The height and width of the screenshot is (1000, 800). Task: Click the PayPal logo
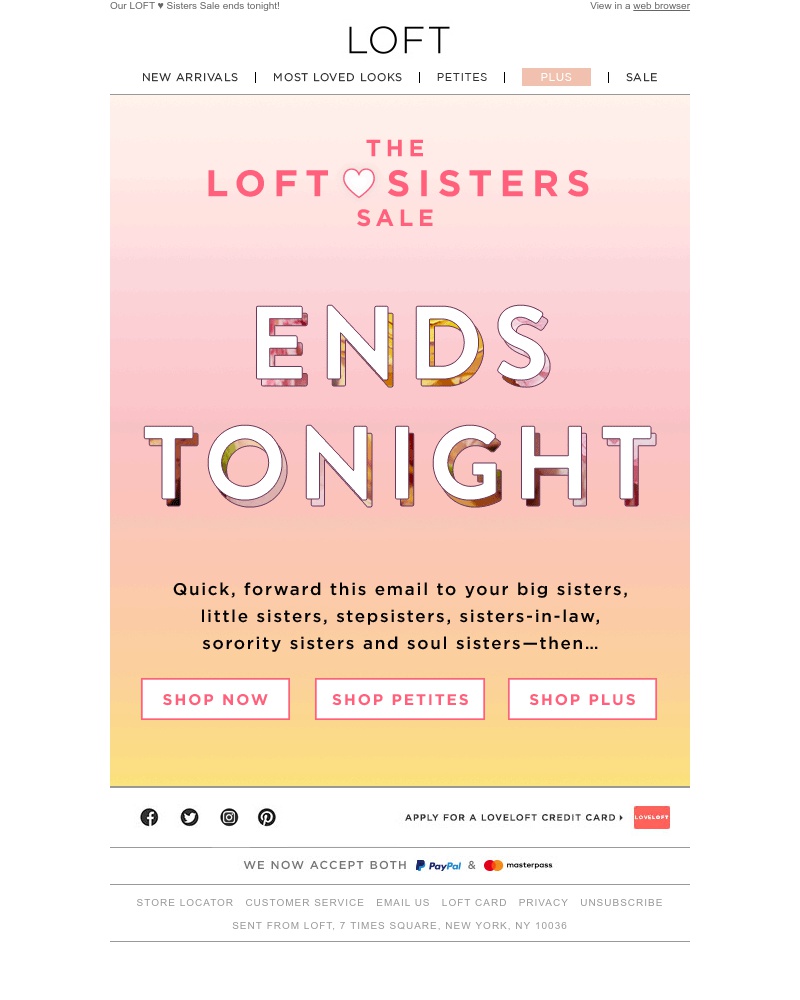[438, 865]
